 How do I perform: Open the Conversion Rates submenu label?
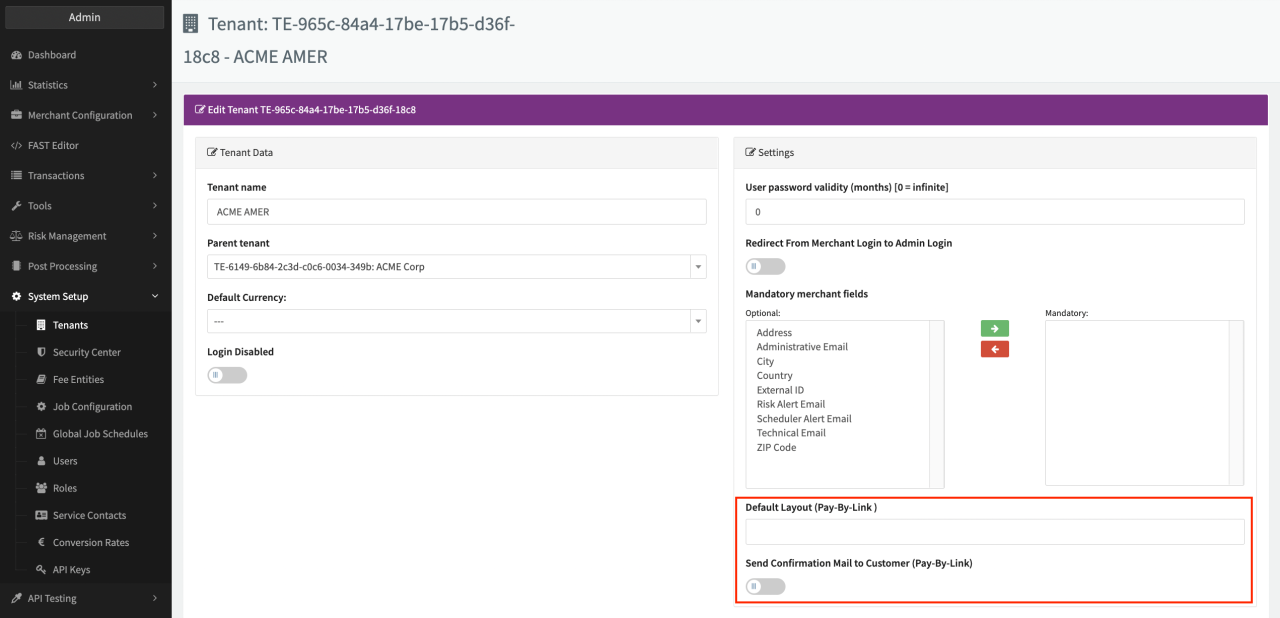(91, 542)
